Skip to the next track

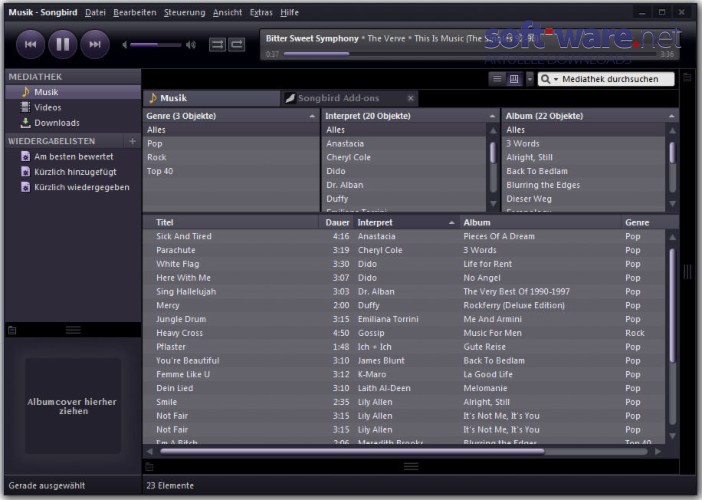[x=95, y=44]
